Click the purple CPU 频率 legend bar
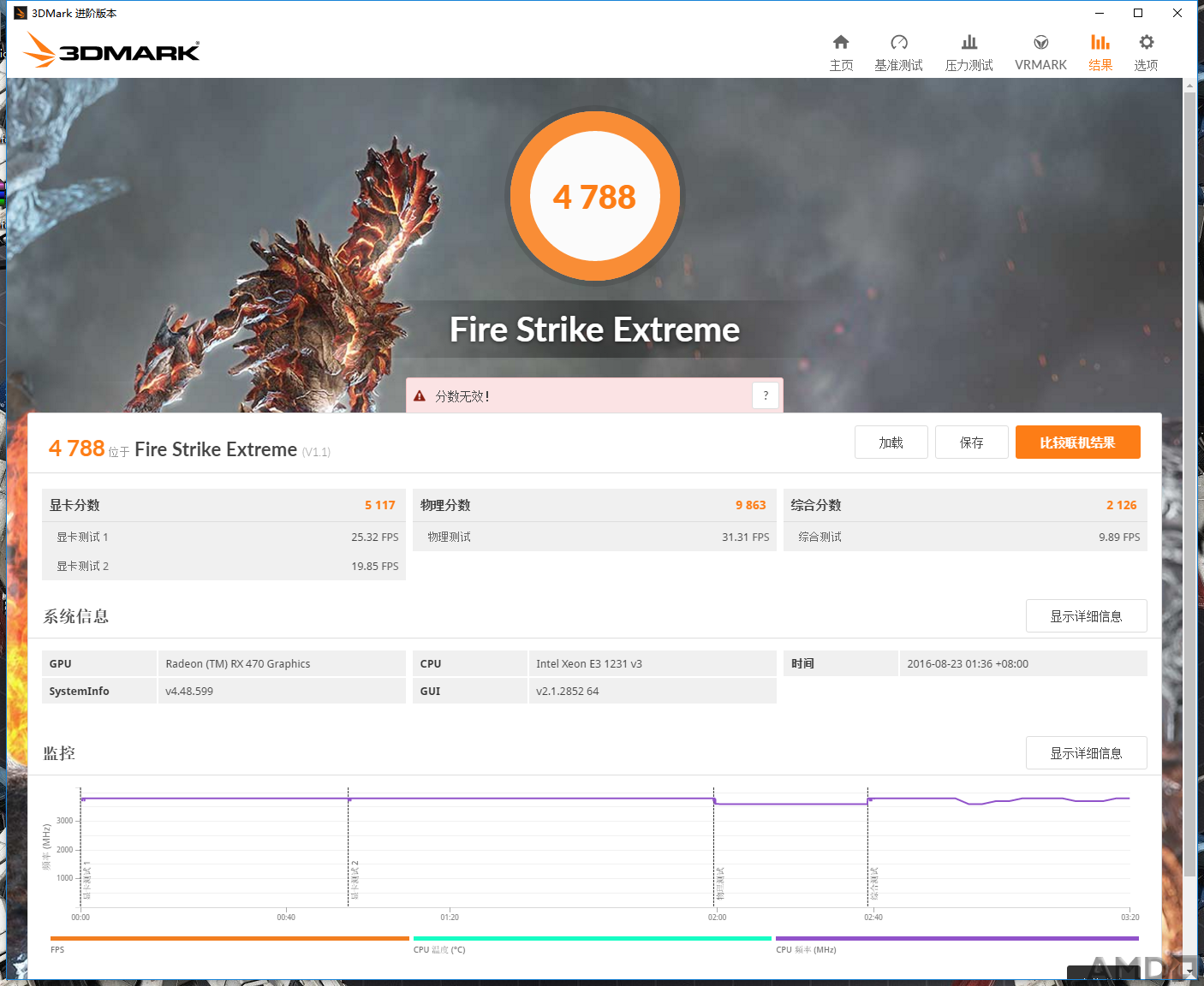Viewport: 1204px width, 986px height. click(x=957, y=938)
